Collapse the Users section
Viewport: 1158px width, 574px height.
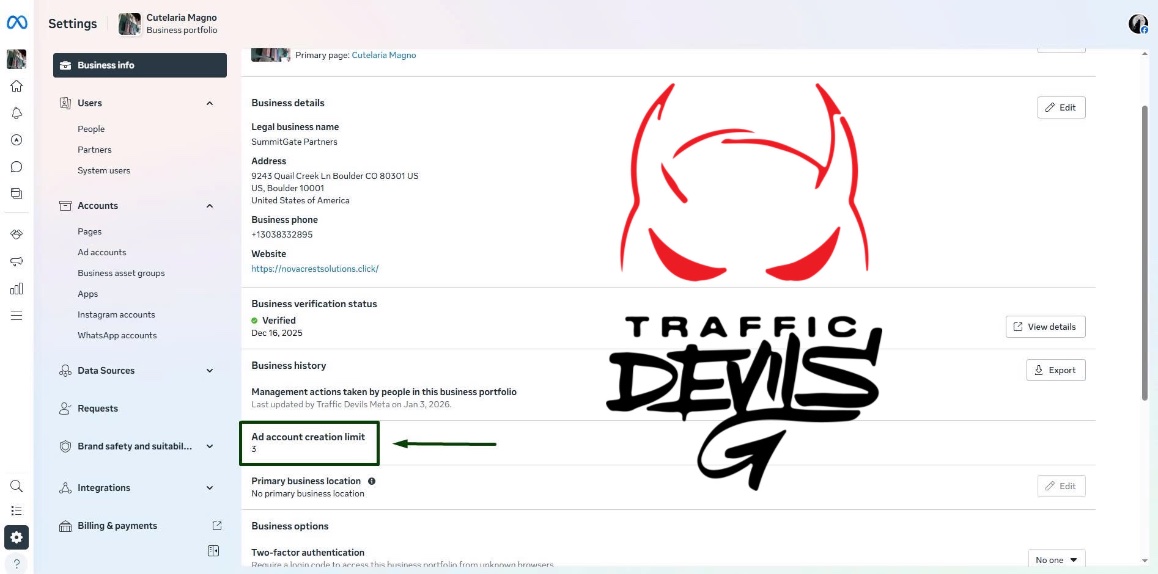210,103
